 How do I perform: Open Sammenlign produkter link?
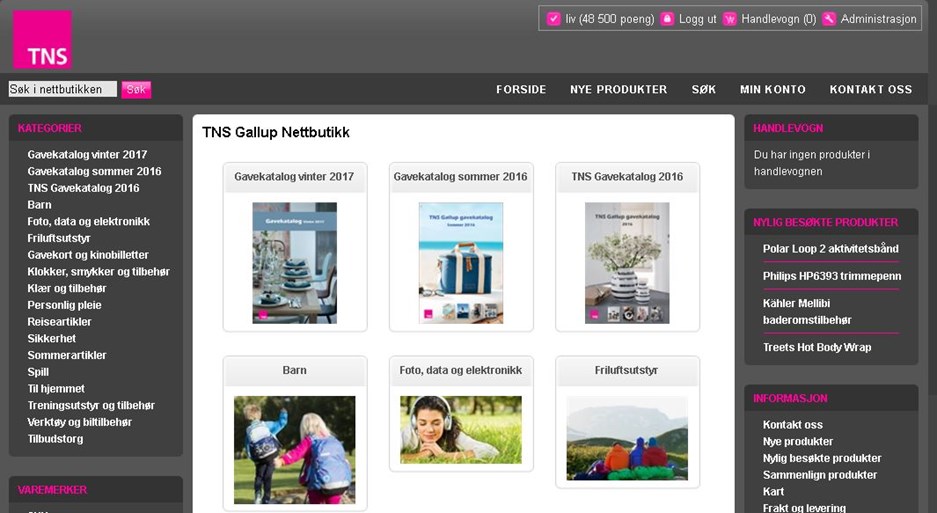coord(820,475)
